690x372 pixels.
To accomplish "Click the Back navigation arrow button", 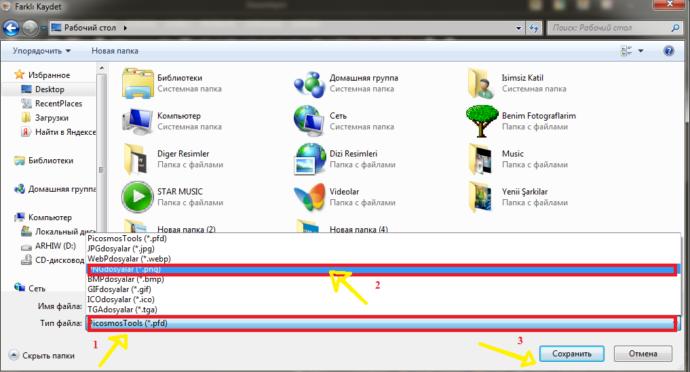I will tap(11, 28).
